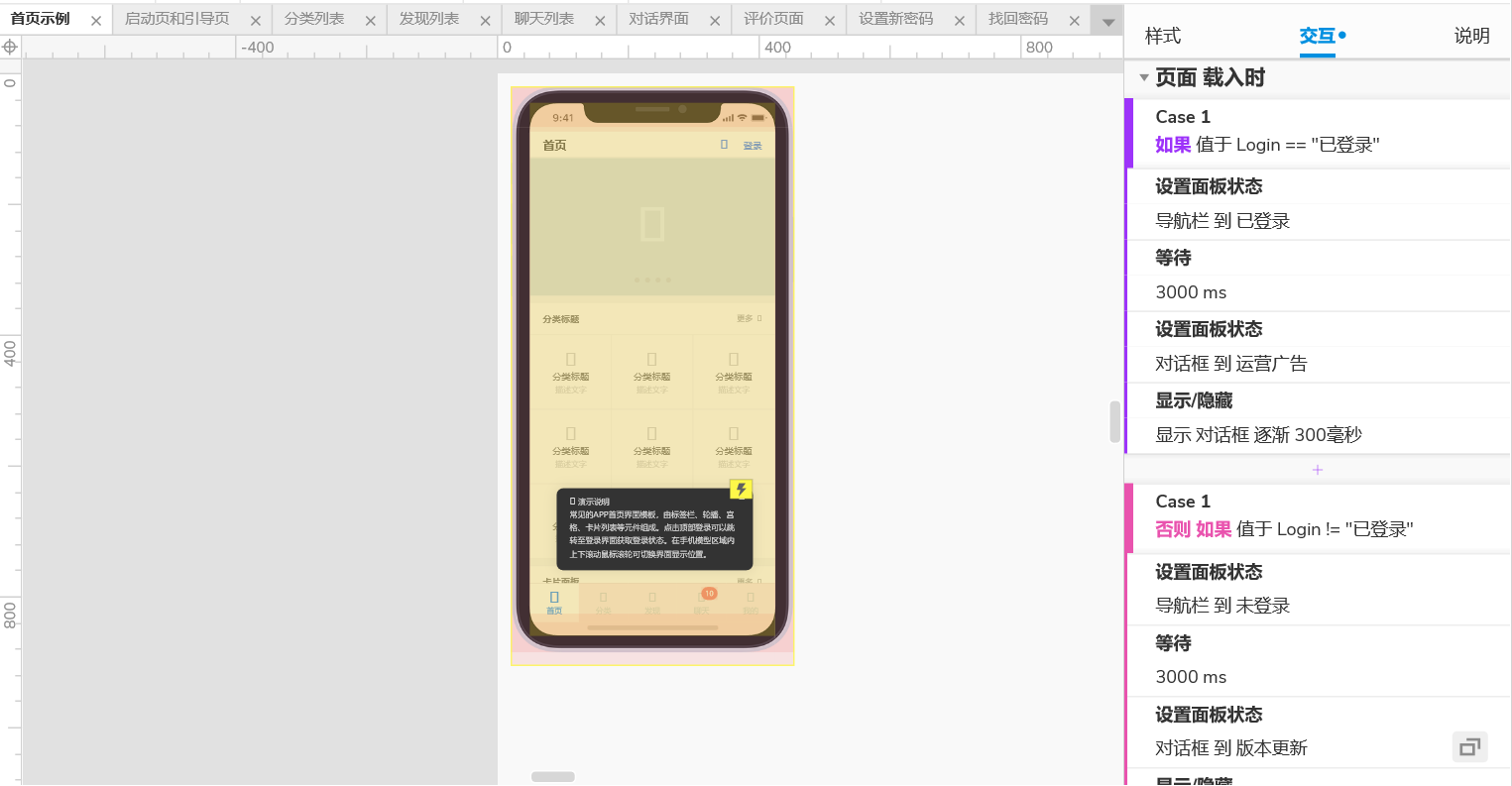Switch to the 聊天列表 page tab

coord(544,19)
